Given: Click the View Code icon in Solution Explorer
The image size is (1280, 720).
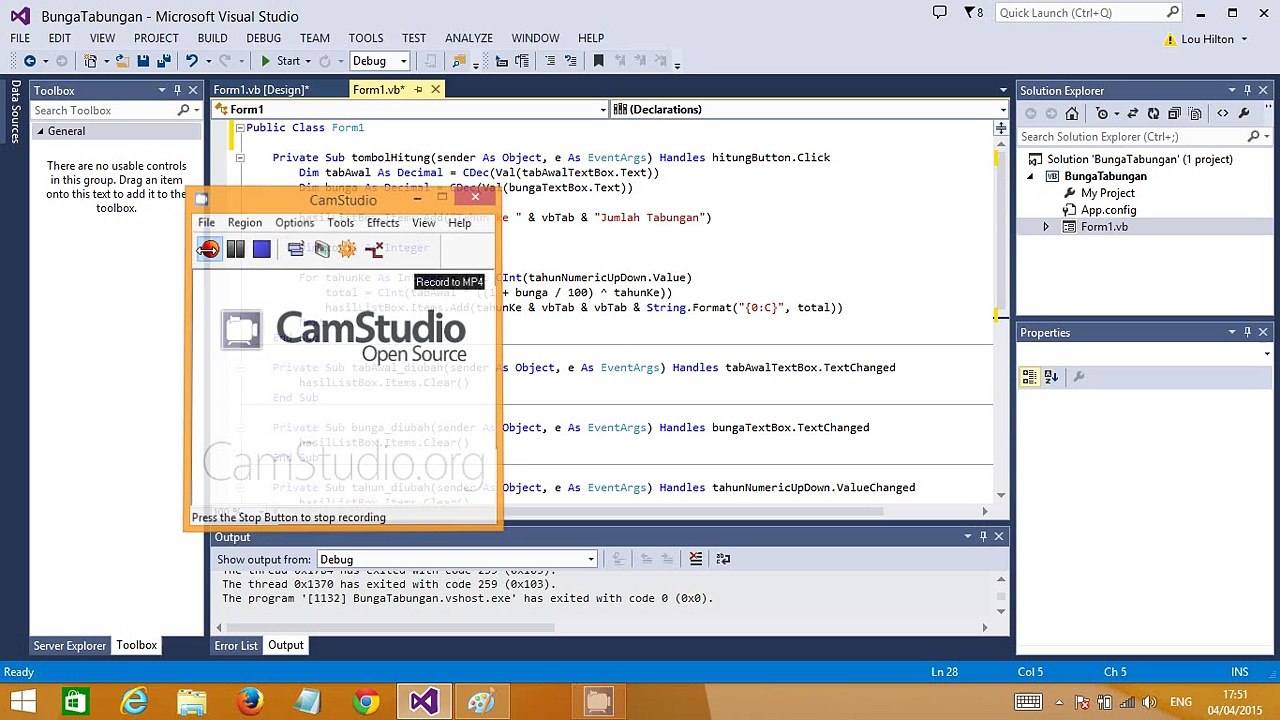Looking at the screenshot, I should [1222, 114].
